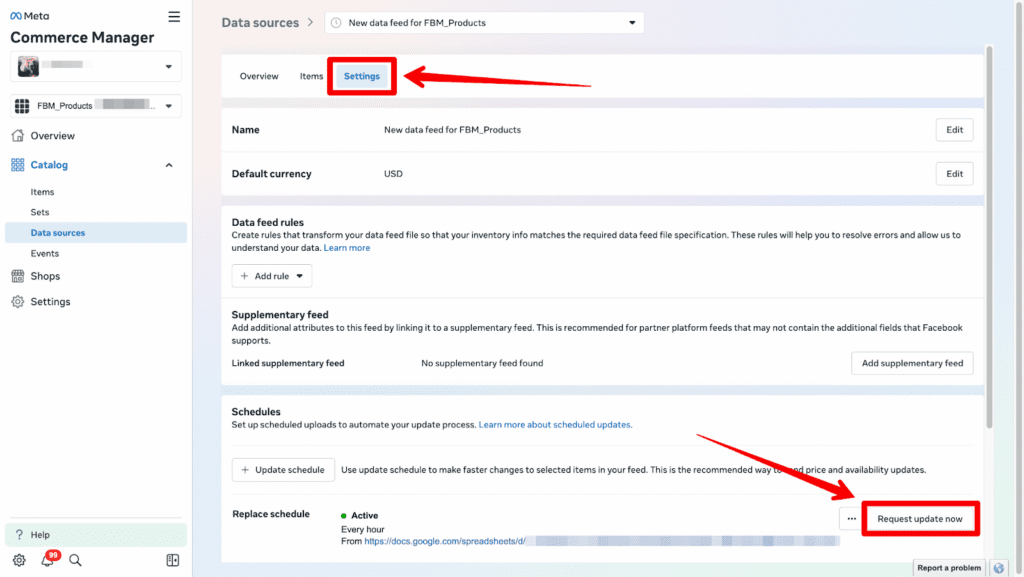Click the Meta logo
Viewport: 1024px width, 577px height.
[x=29, y=16]
